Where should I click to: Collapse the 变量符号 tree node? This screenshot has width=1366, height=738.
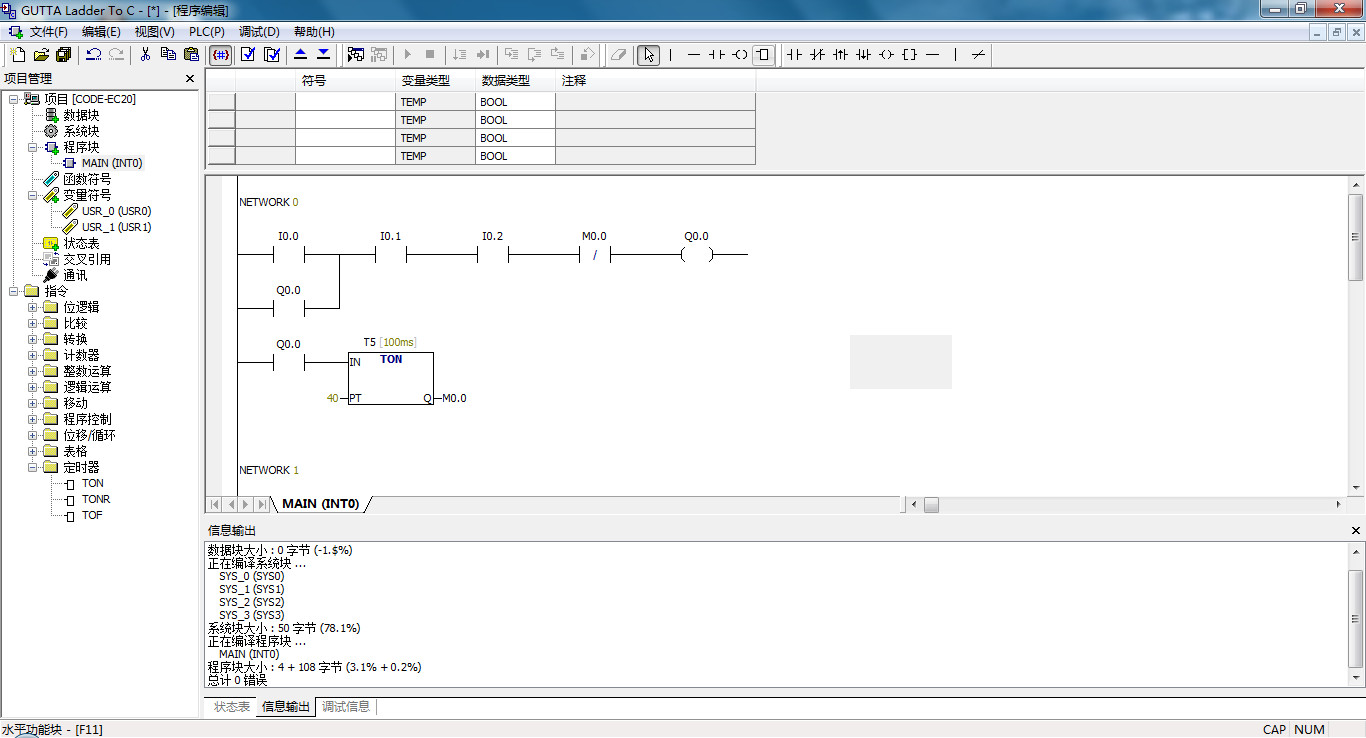tap(33, 195)
